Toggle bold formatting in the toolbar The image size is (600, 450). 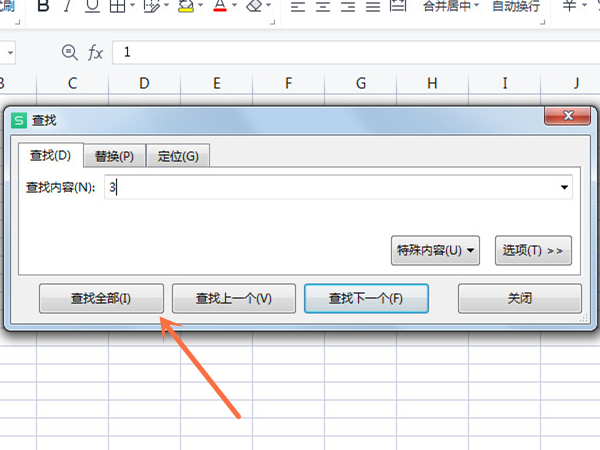click(43, 6)
